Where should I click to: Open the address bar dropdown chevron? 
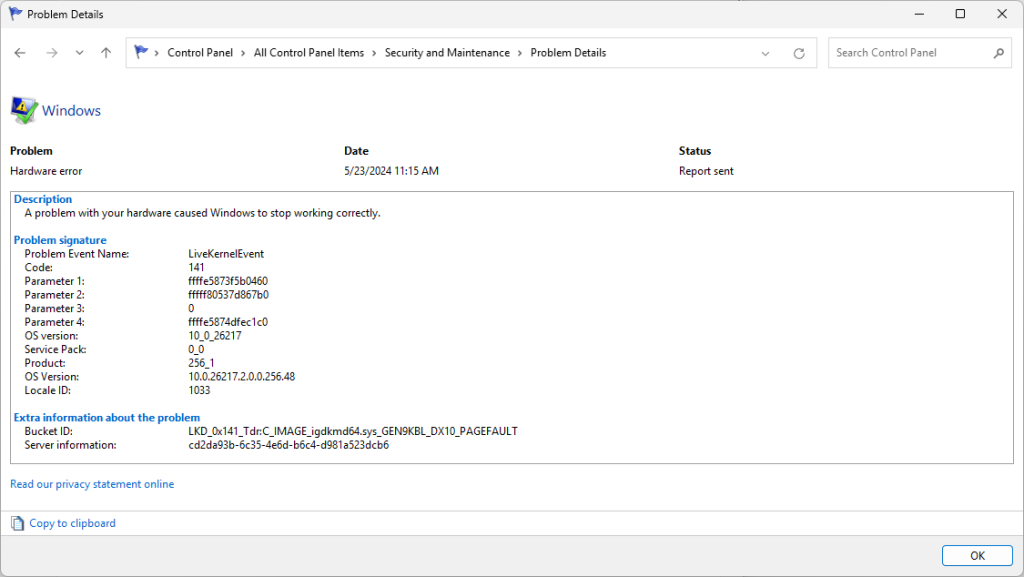[765, 52]
